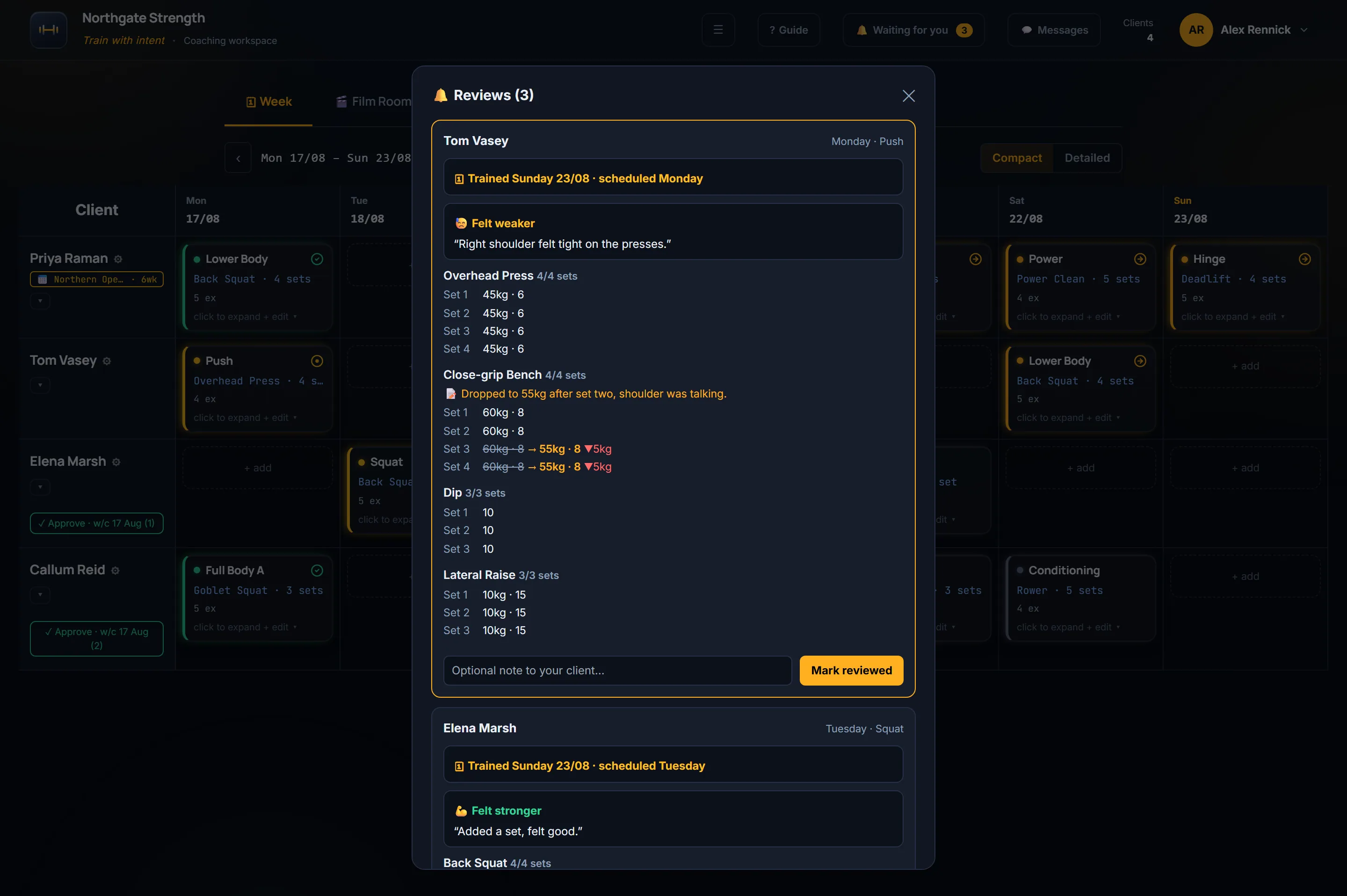Open settings gear next to Elena Marsh
1347x896 pixels.
(116, 462)
